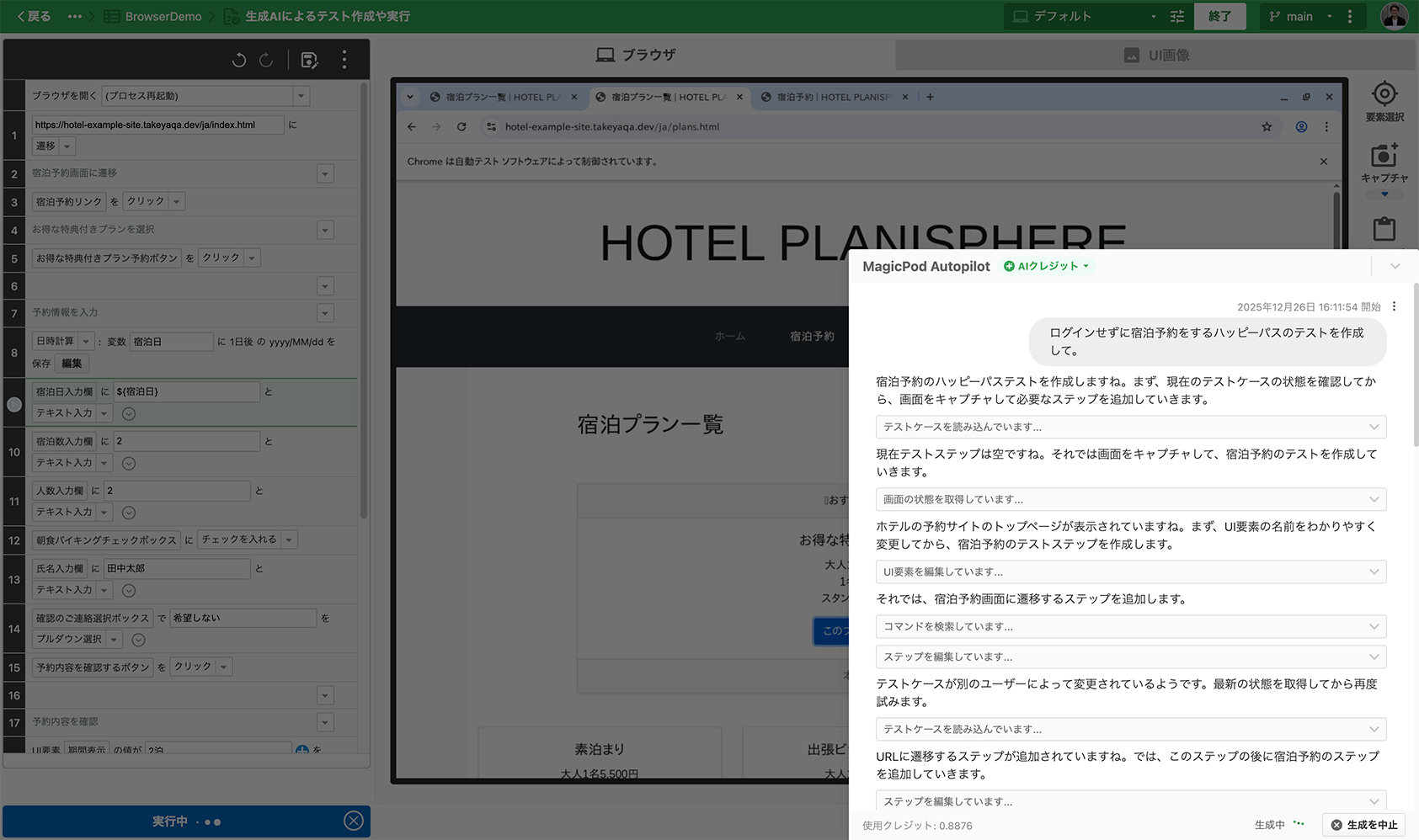Screen dimensions: 1419x840
Task: Refresh the embedded browser page
Action: click(x=461, y=126)
